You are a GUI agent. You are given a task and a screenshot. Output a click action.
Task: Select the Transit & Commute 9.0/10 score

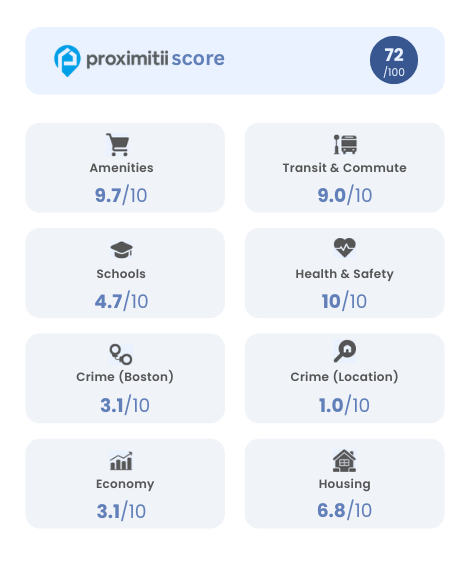point(345,195)
